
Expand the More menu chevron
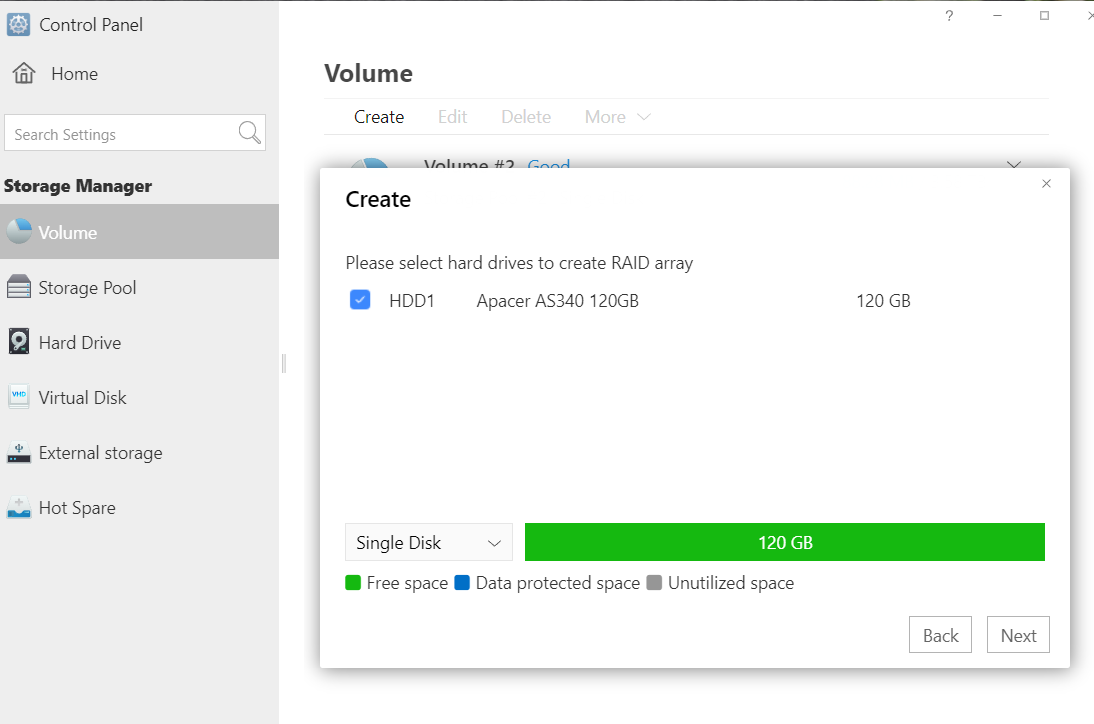(x=644, y=117)
